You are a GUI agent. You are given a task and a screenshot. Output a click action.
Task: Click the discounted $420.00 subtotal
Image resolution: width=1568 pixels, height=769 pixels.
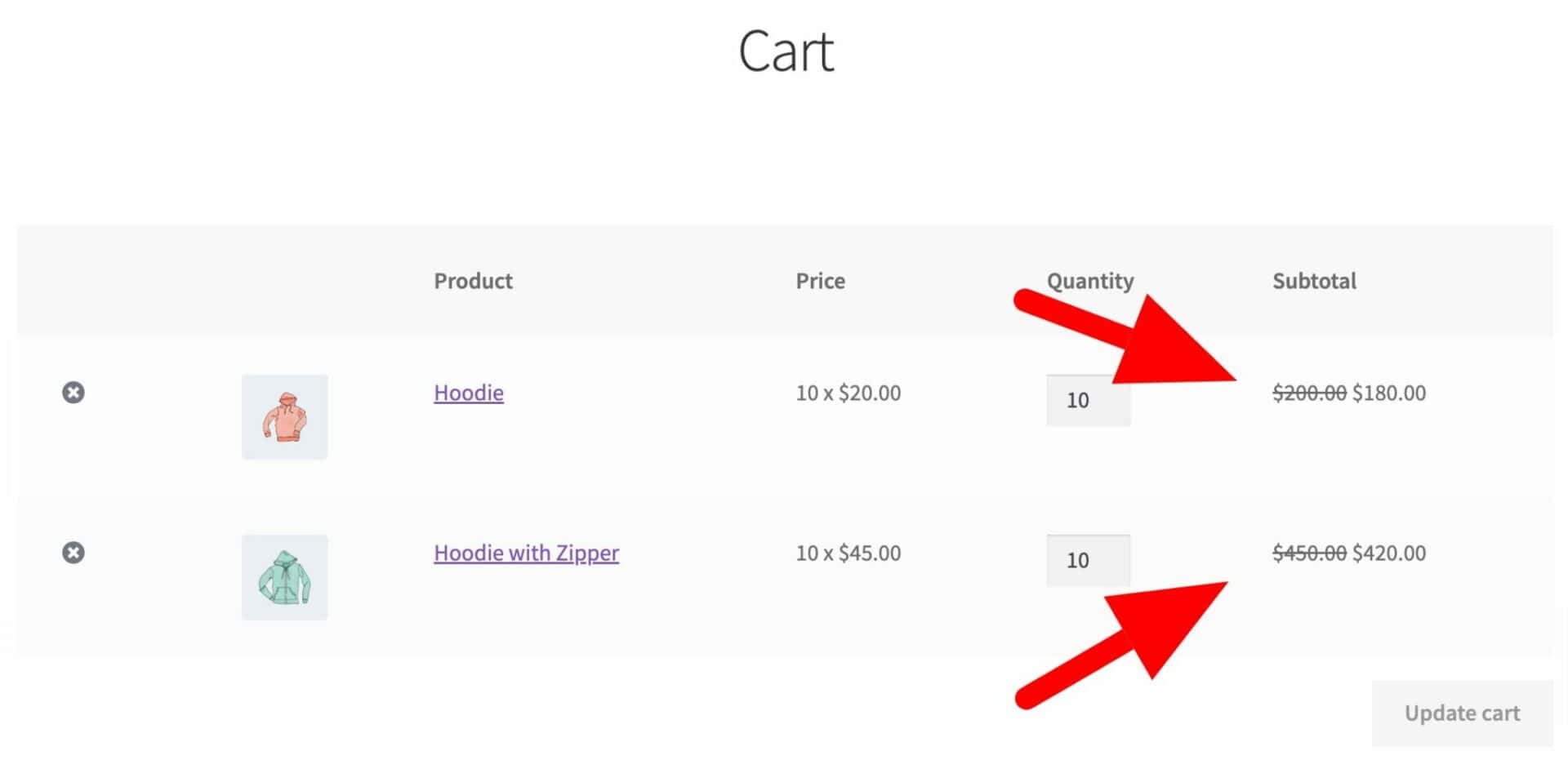coord(1389,553)
